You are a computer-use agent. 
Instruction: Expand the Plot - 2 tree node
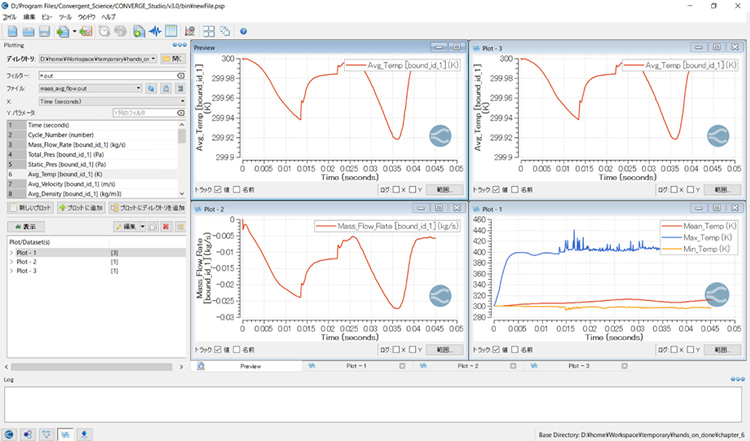click(x=10, y=262)
